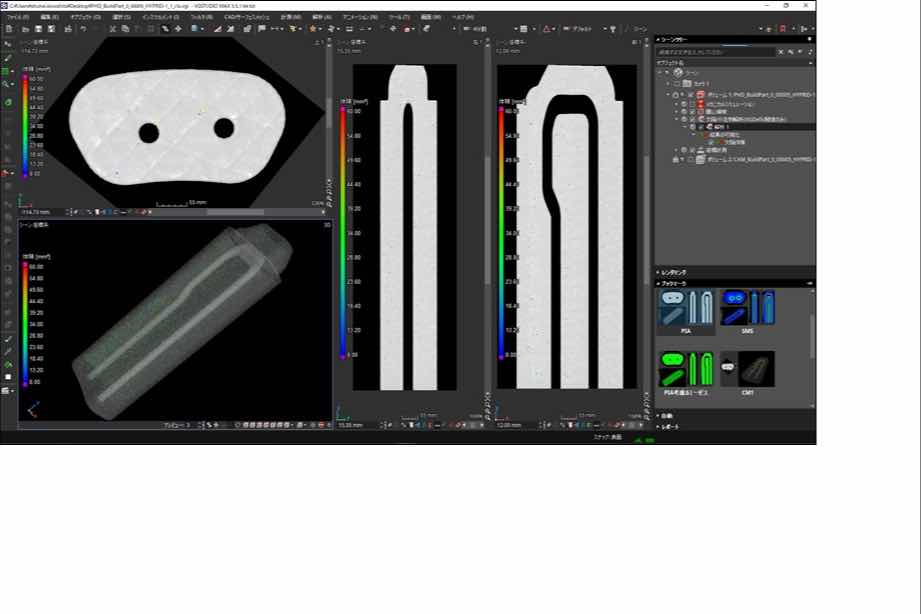Click the Undo arrow icon
This screenshot has width=921, height=614.
point(82,29)
